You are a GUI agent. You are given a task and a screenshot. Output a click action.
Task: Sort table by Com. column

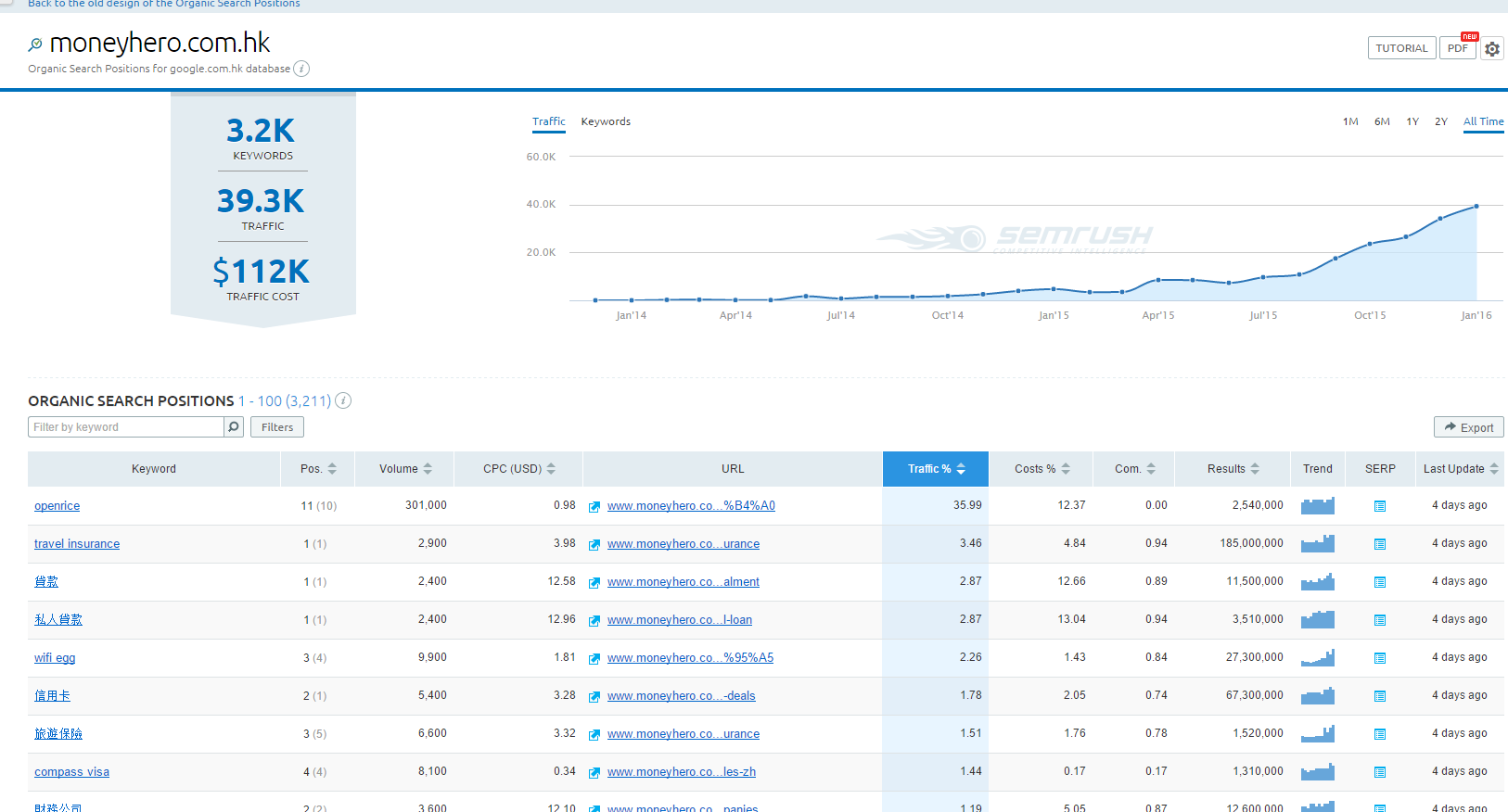pos(1135,469)
